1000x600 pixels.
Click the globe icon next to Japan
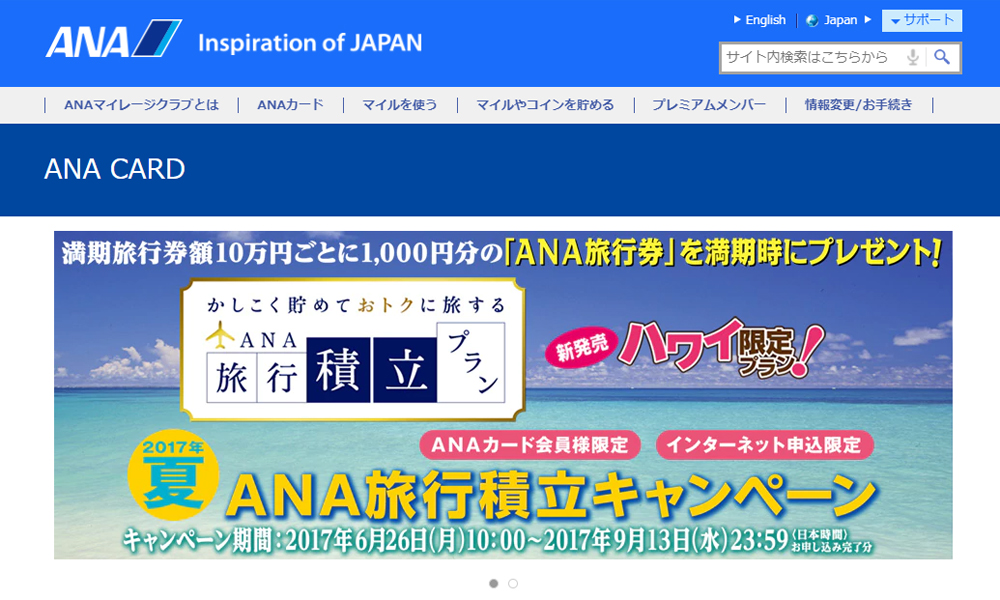coord(812,20)
